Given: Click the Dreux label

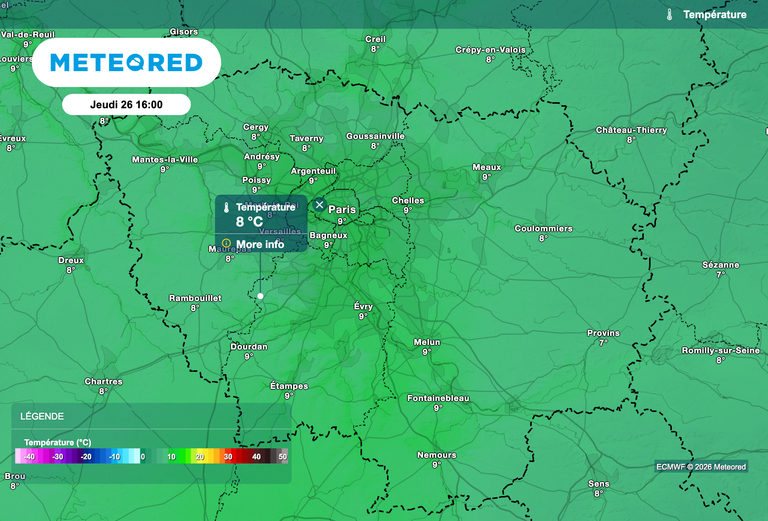Looking at the screenshot, I should pos(71,260).
